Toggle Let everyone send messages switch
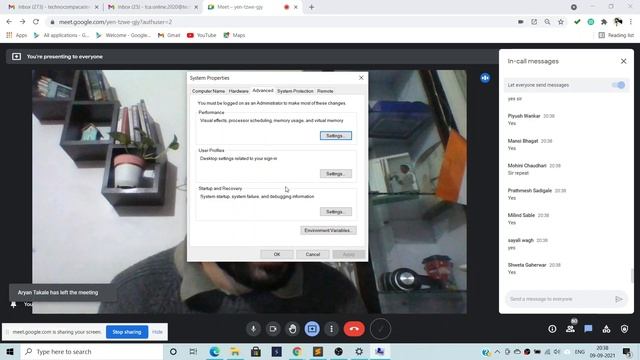The height and width of the screenshot is (360, 640). coord(618,85)
